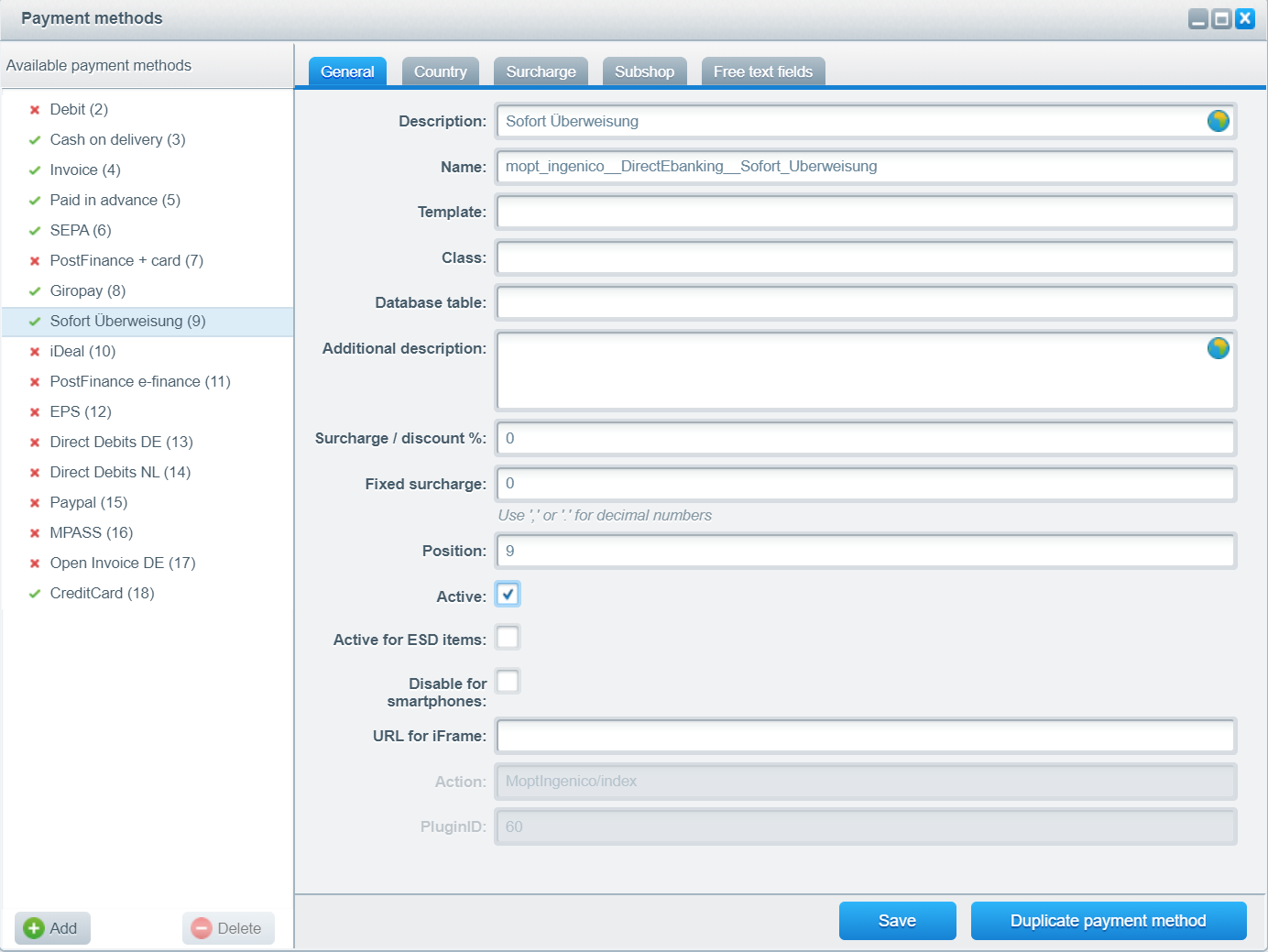This screenshot has width=1268, height=952.
Task: Select PostFinance e-finance (11) entry
Action: pyautogui.click(x=147, y=382)
